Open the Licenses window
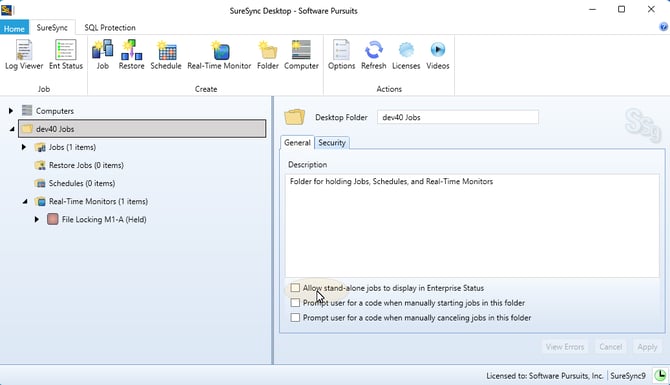The height and width of the screenshot is (385, 670). (x=406, y=55)
